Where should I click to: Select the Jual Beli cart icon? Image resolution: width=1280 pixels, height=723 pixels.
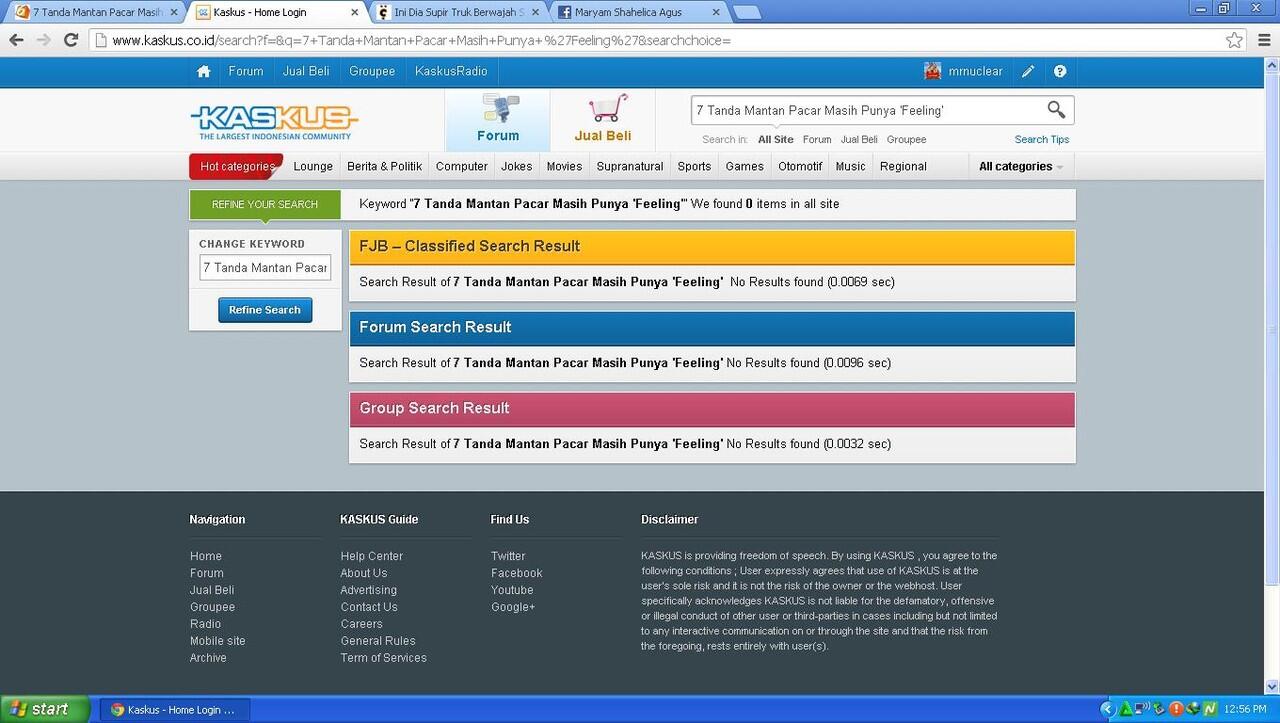tap(603, 120)
